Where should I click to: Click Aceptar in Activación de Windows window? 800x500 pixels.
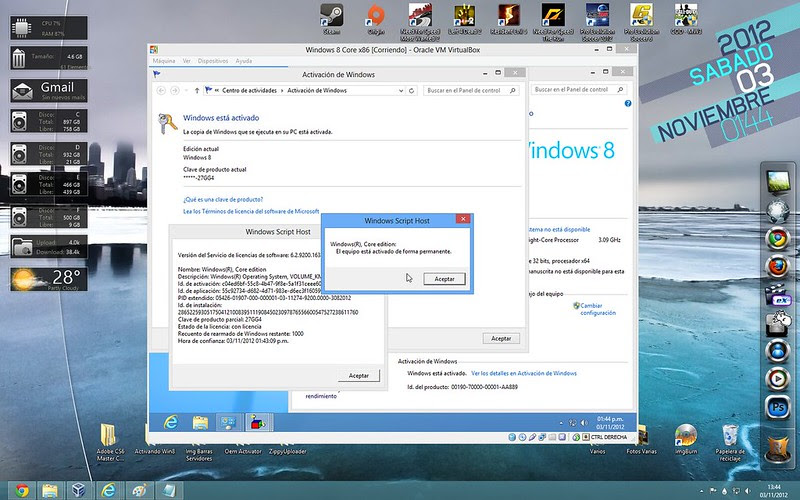coord(501,339)
